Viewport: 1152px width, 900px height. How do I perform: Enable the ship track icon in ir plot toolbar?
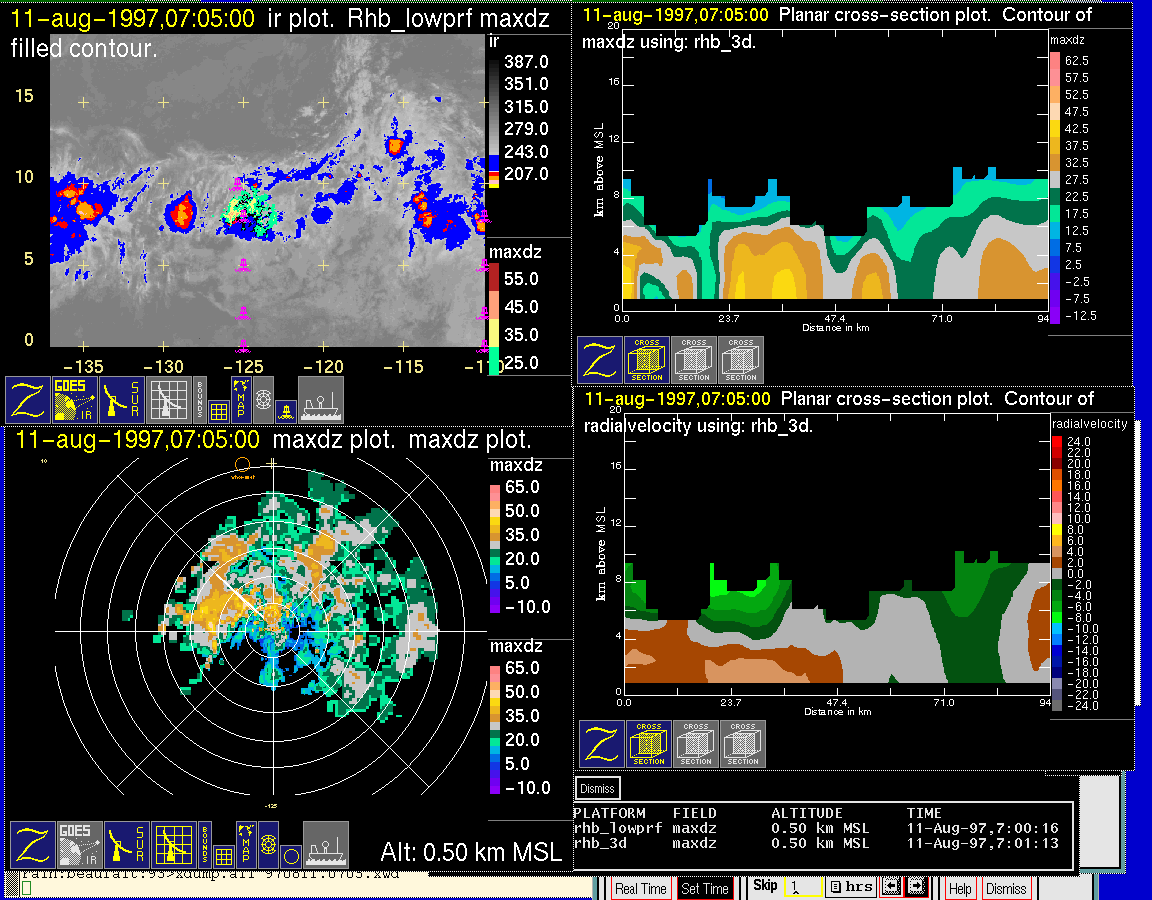(321, 399)
